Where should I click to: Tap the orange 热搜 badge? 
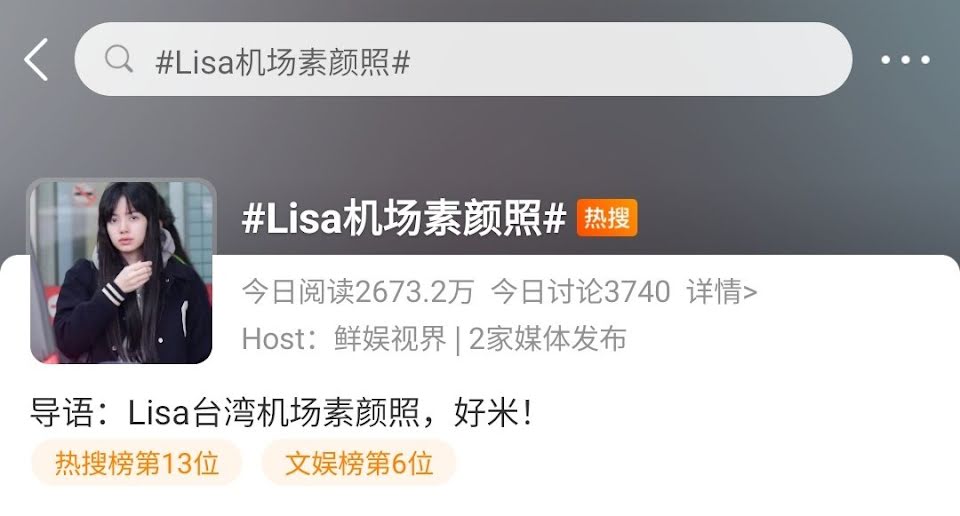pos(607,217)
